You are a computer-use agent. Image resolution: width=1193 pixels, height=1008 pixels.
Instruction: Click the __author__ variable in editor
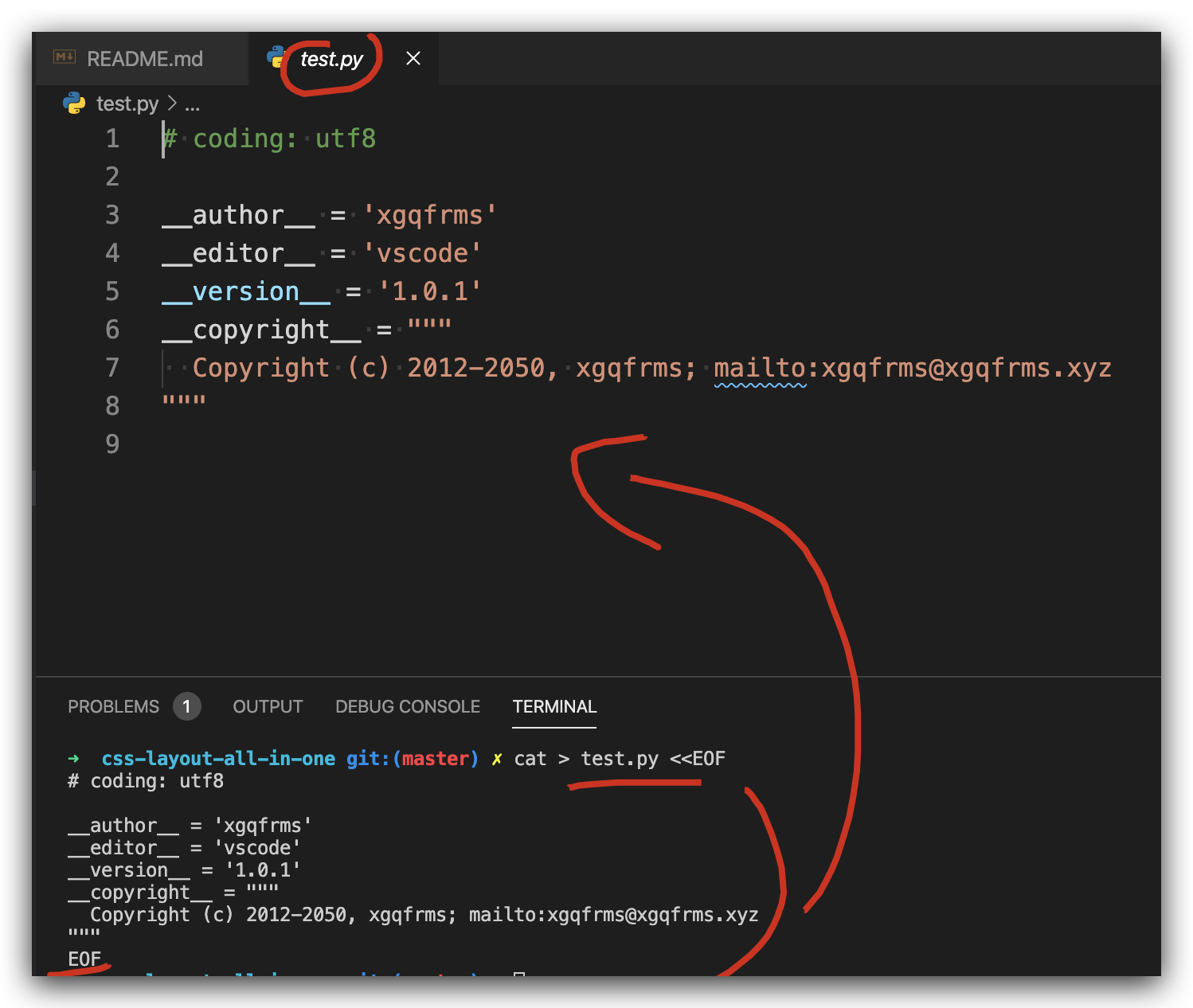point(238,215)
